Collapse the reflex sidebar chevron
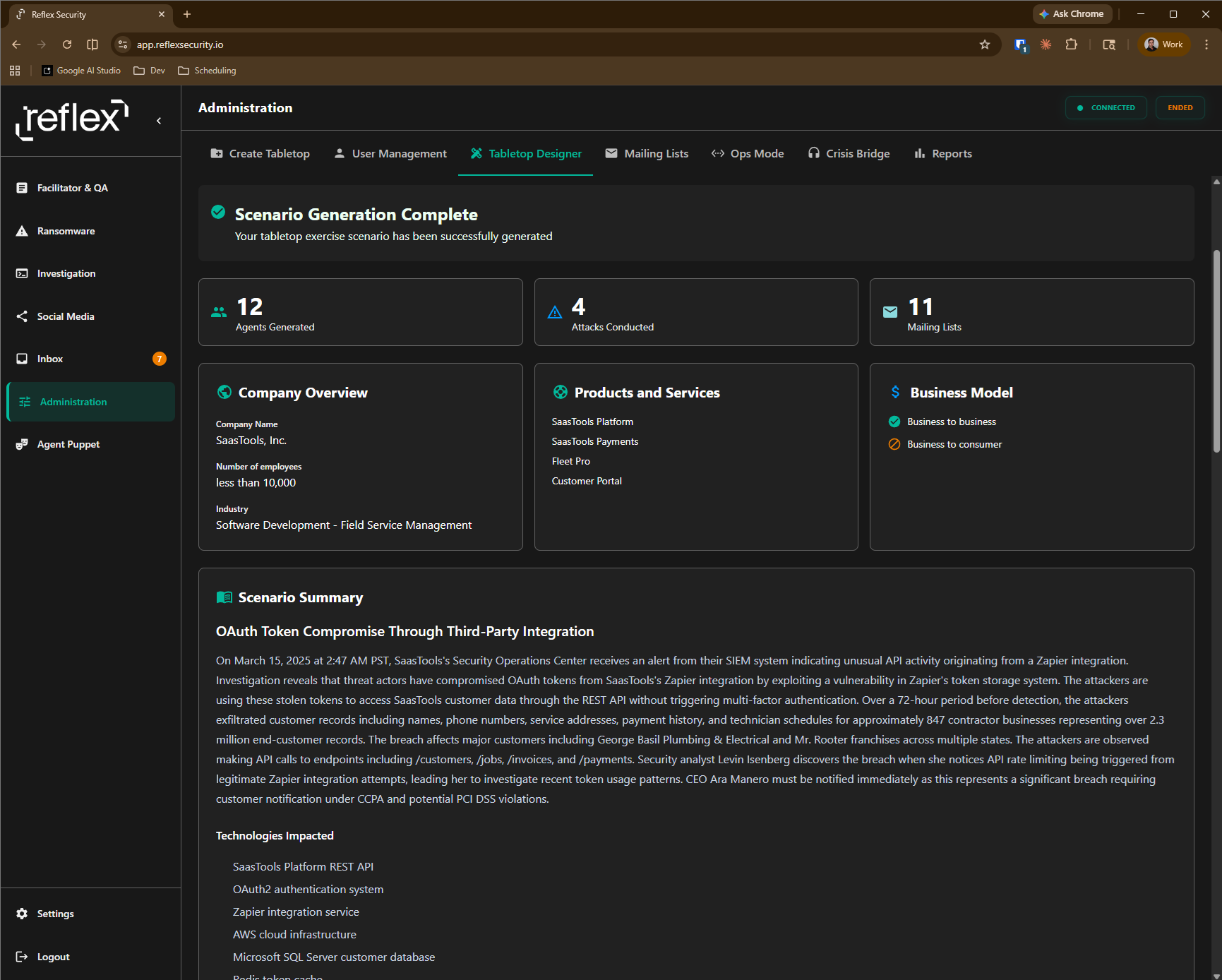This screenshot has width=1222, height=980. (x=159, y=121)
